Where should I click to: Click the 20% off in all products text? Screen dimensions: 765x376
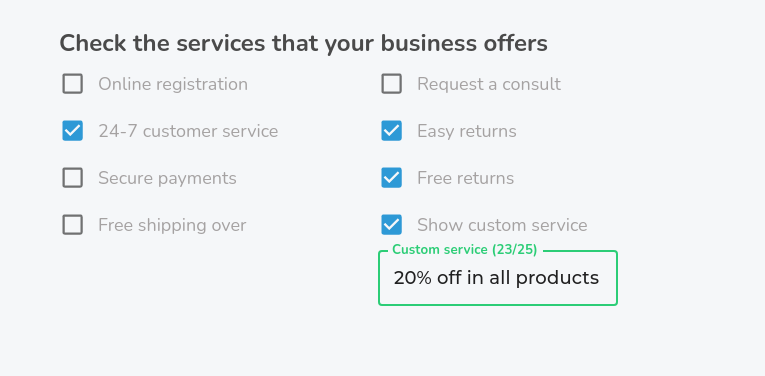(x=496, y=278)
